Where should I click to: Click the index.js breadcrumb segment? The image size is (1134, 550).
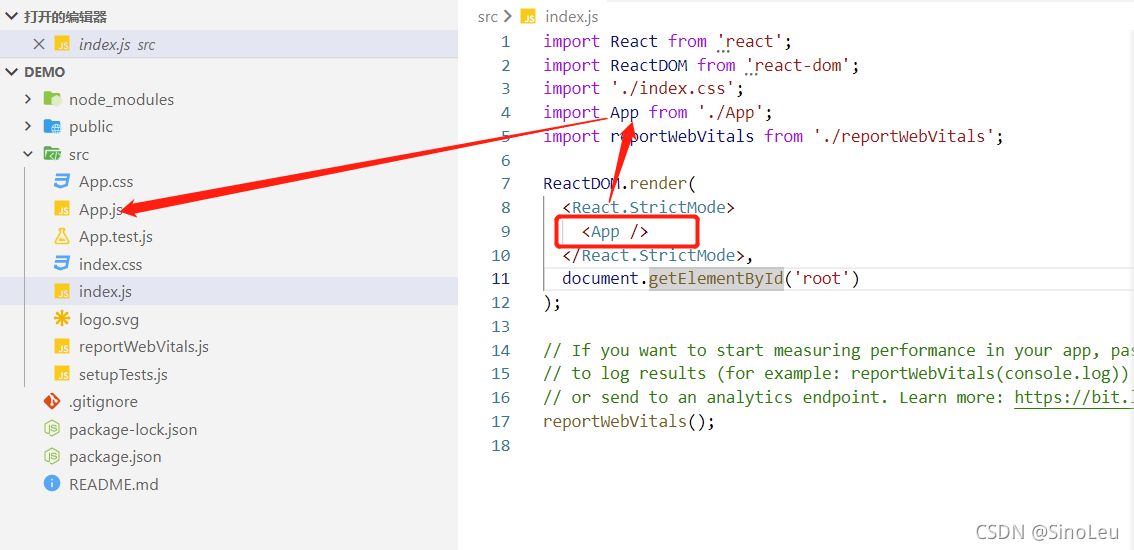(571, 16)
